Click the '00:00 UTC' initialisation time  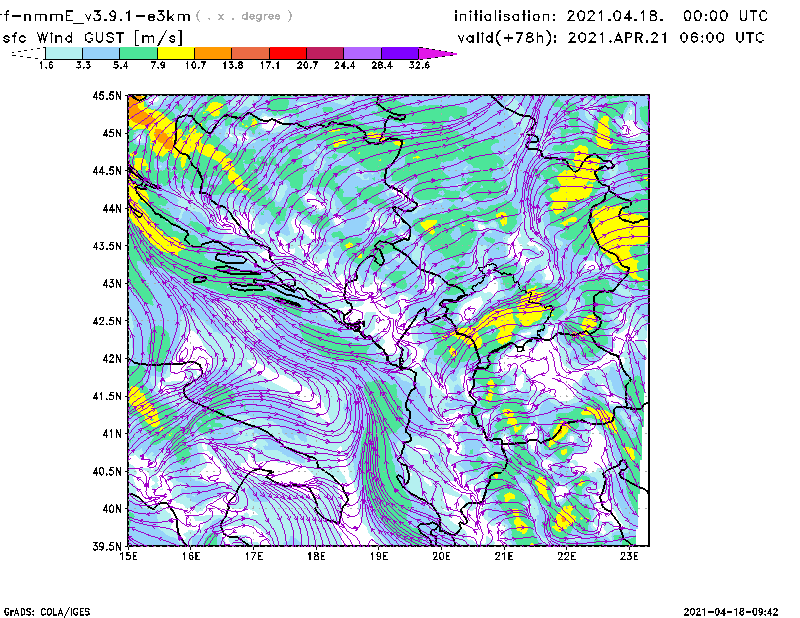coord(725,16)
